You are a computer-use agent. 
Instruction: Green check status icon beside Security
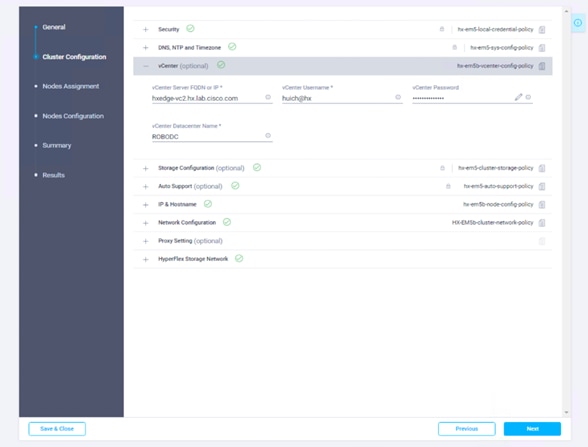[x=190, y=28]
